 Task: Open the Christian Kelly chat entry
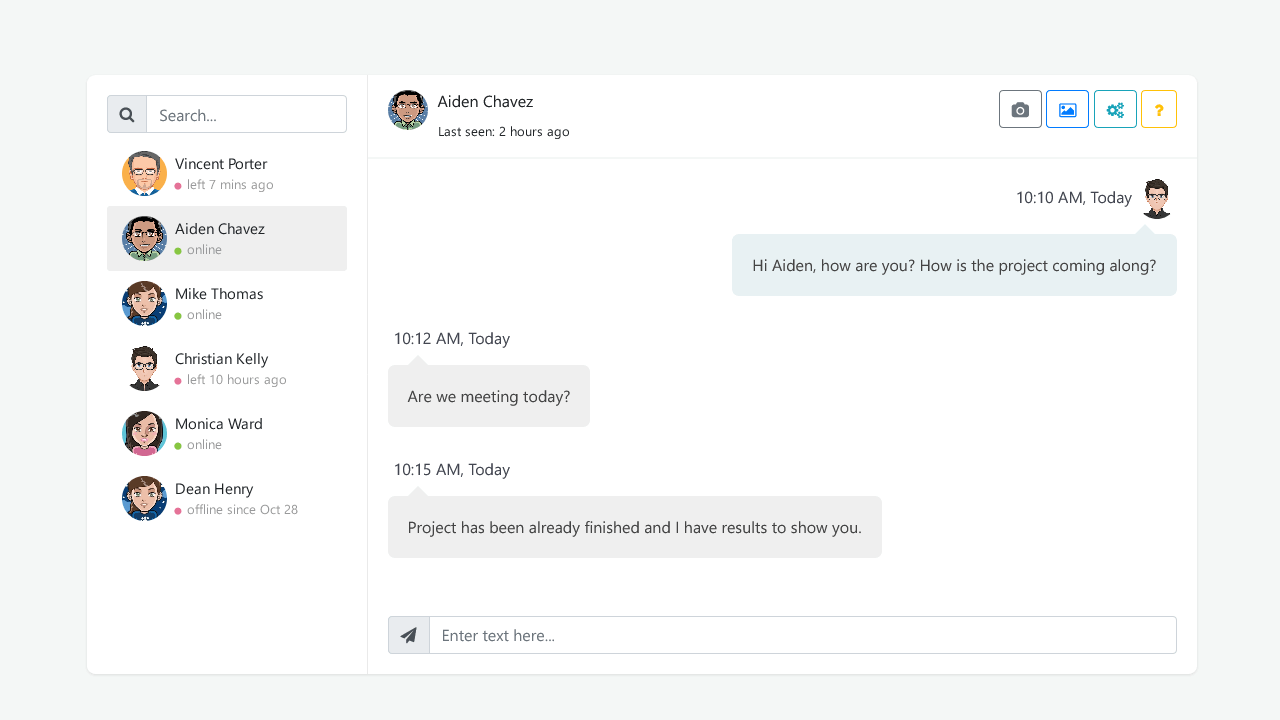coord(227,367)
